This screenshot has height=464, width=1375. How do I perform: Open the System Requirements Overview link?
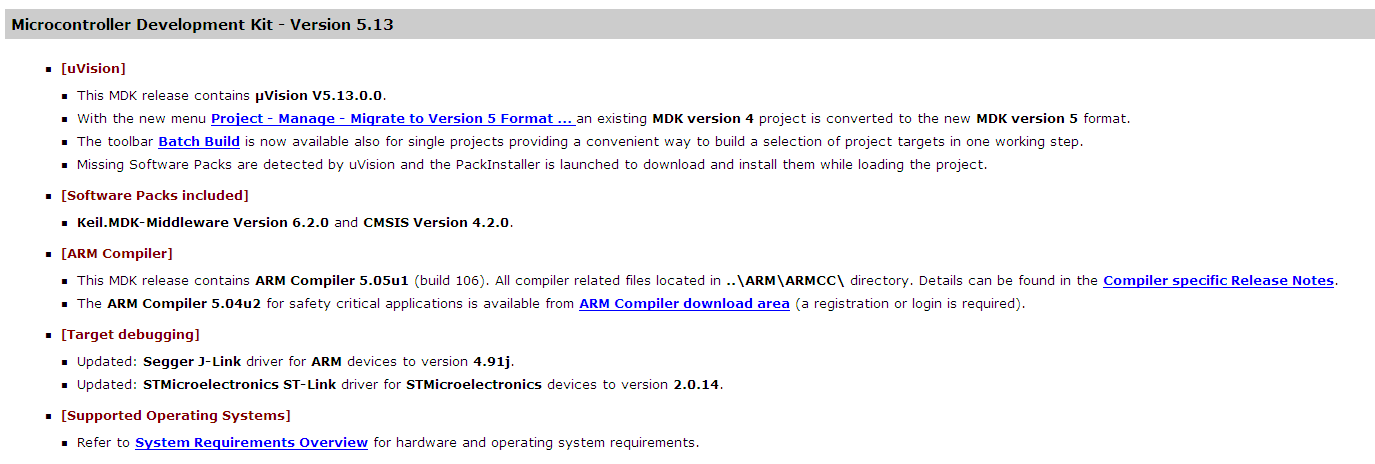tap(251, 442)
